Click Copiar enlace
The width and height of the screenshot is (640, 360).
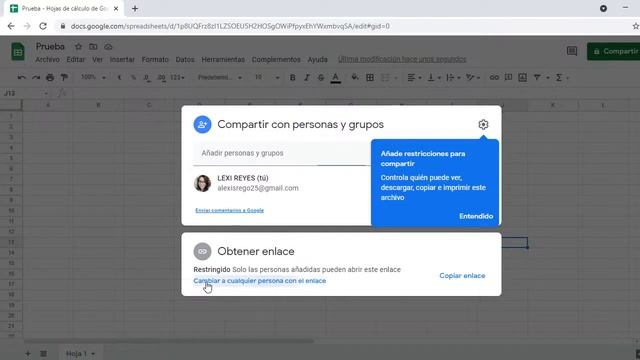462,276
